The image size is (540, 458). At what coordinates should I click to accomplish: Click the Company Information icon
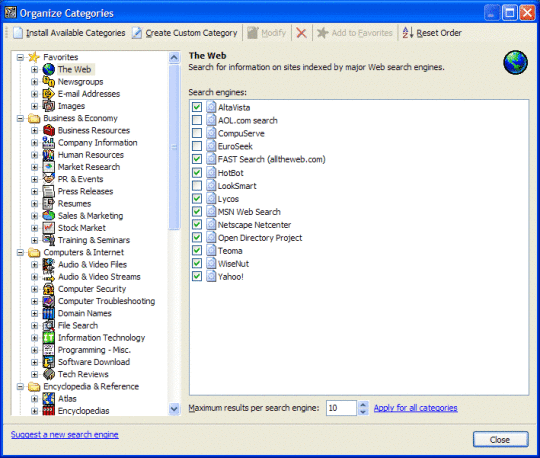point(49,143)
